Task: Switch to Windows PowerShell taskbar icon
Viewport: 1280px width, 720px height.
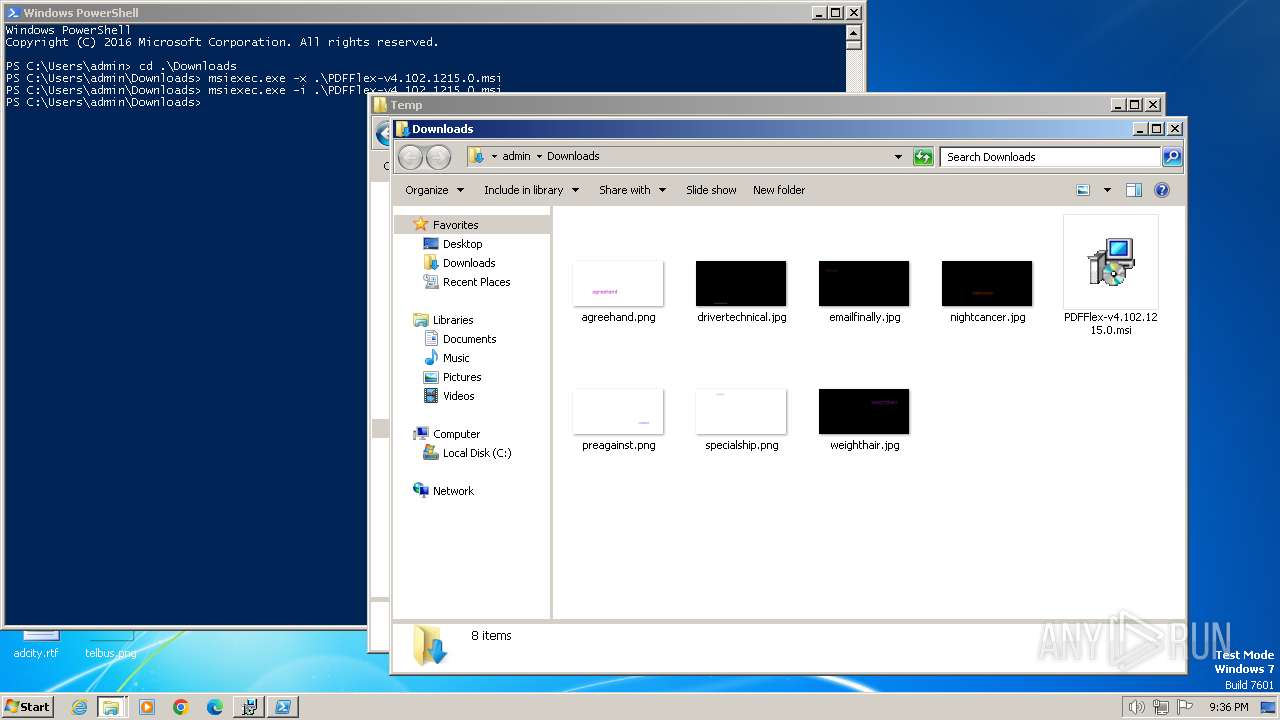Action: (x=283, y=707)
